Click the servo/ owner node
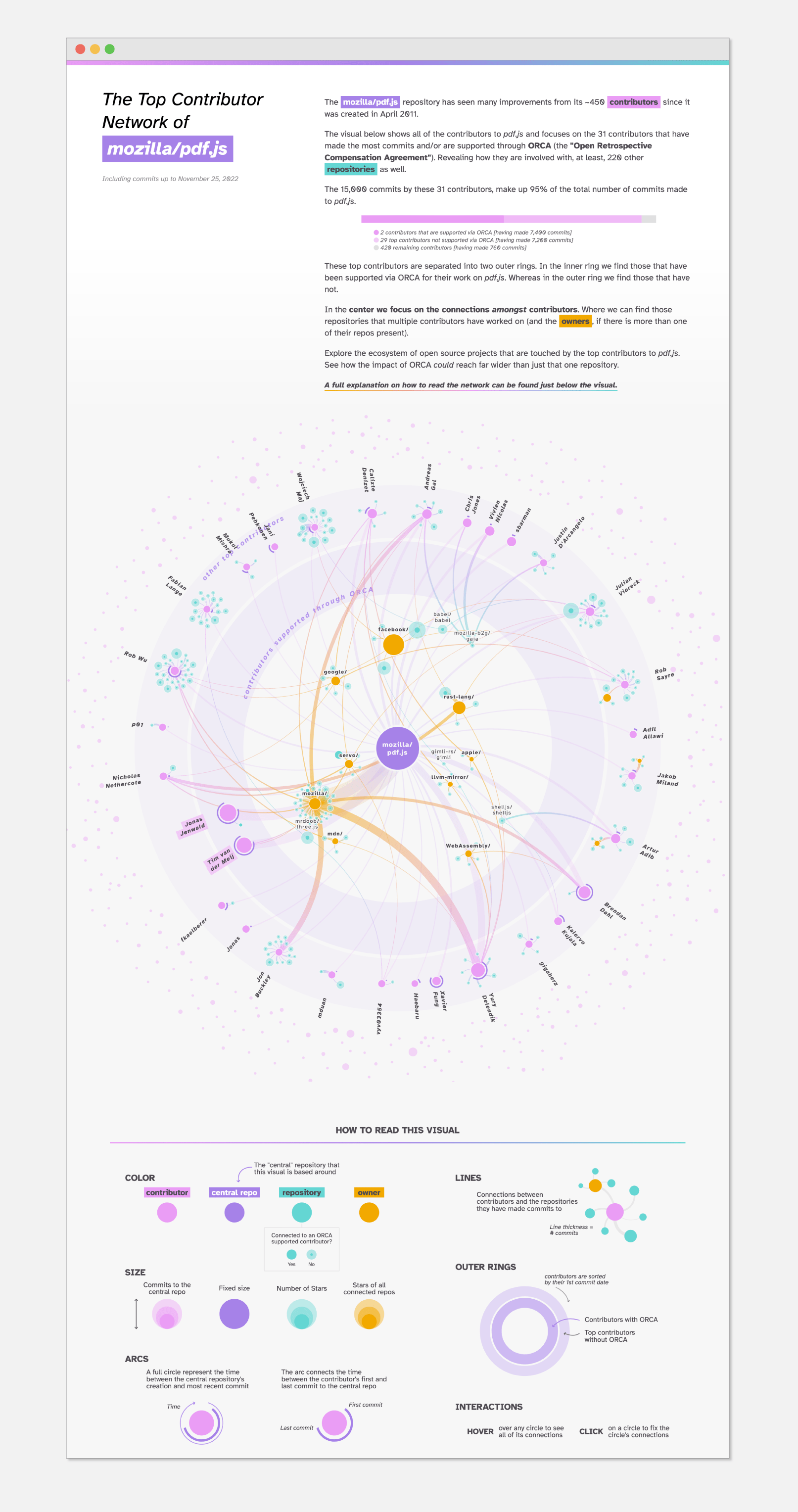 [x=349, y=763]
